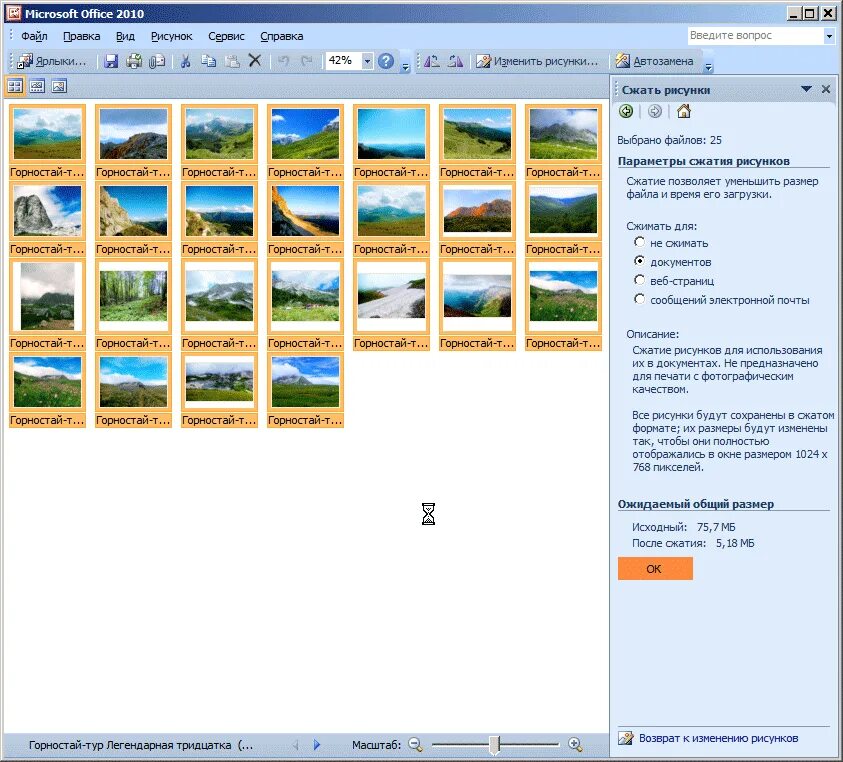
Task: Move the Масштаб zoom slider handle
Action: click(495, 745)
